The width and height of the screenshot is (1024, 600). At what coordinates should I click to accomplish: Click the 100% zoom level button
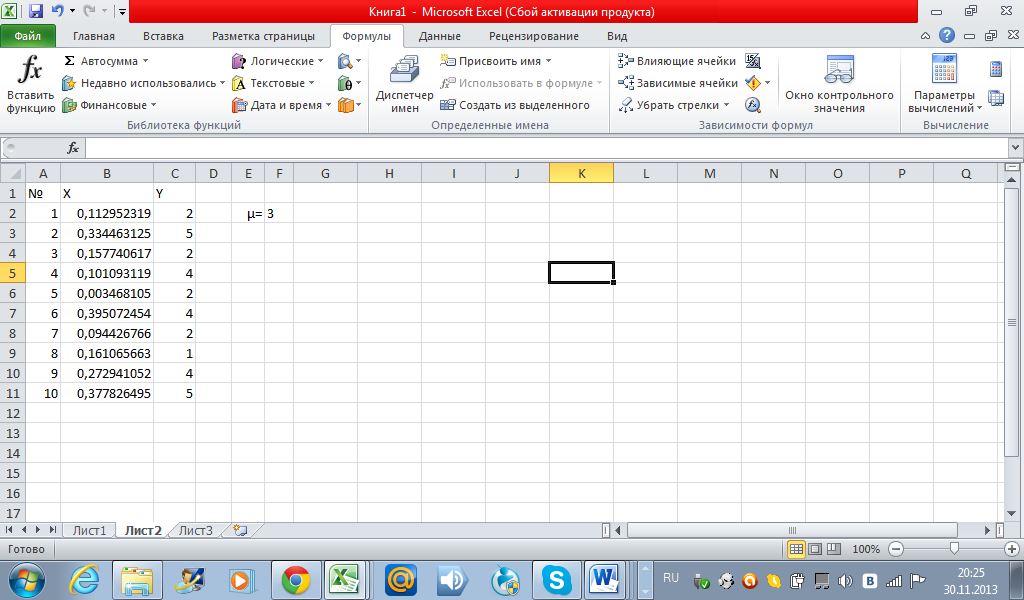pyautogui.click(x=866, y=549)
